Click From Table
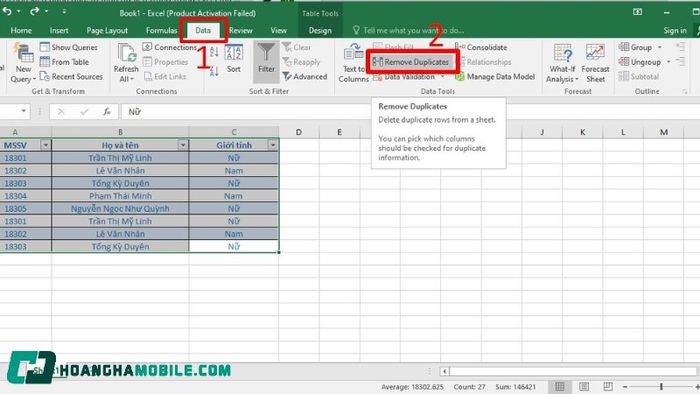Screen dimensions: 700x394 [x=64, y=62]
